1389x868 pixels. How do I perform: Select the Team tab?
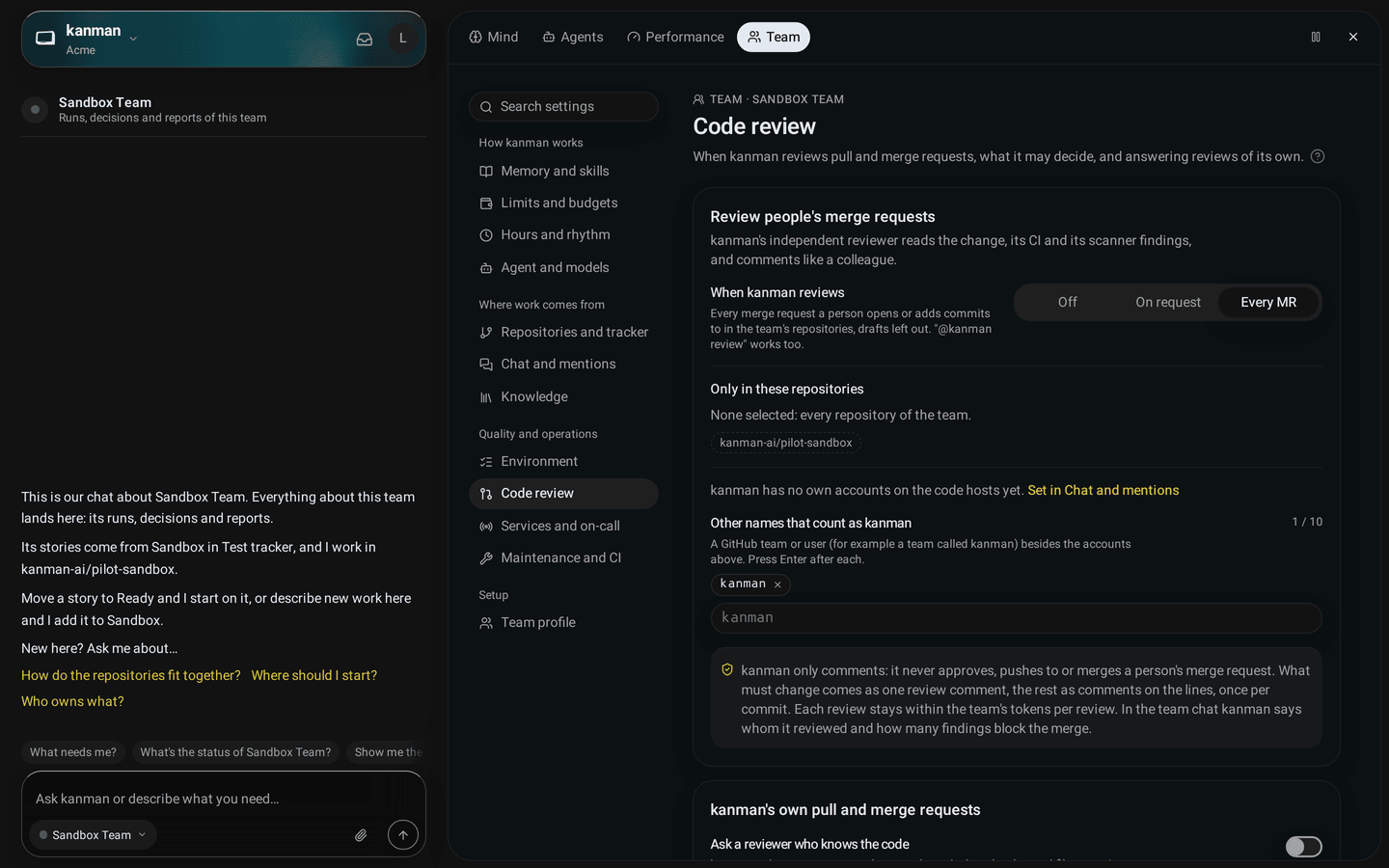(774, 37)
